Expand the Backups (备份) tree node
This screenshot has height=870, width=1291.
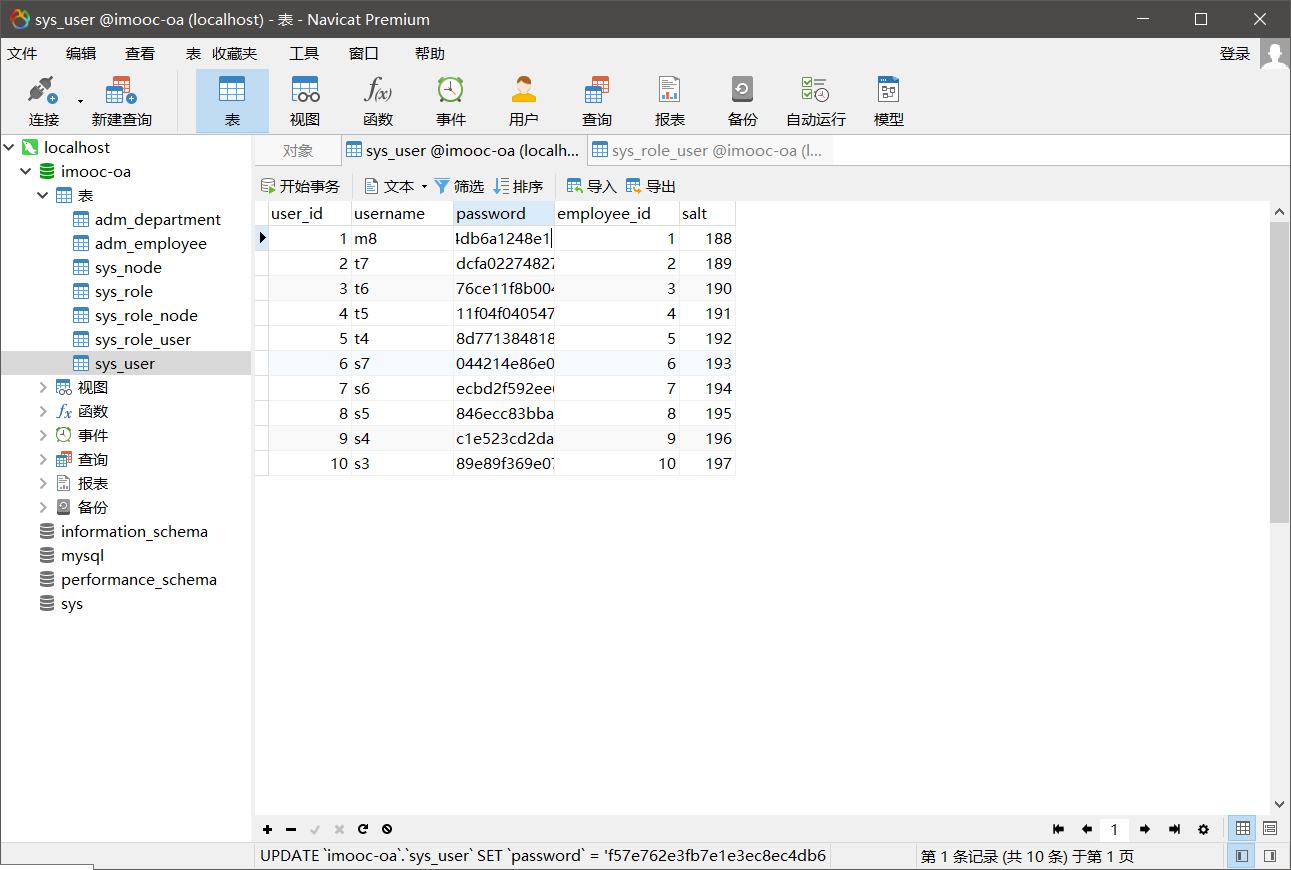[43, 507]
